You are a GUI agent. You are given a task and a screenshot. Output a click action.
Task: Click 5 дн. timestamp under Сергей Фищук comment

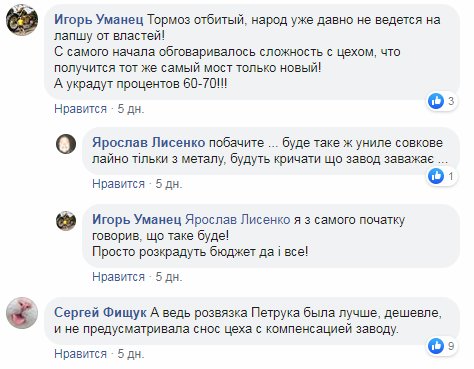131,354
